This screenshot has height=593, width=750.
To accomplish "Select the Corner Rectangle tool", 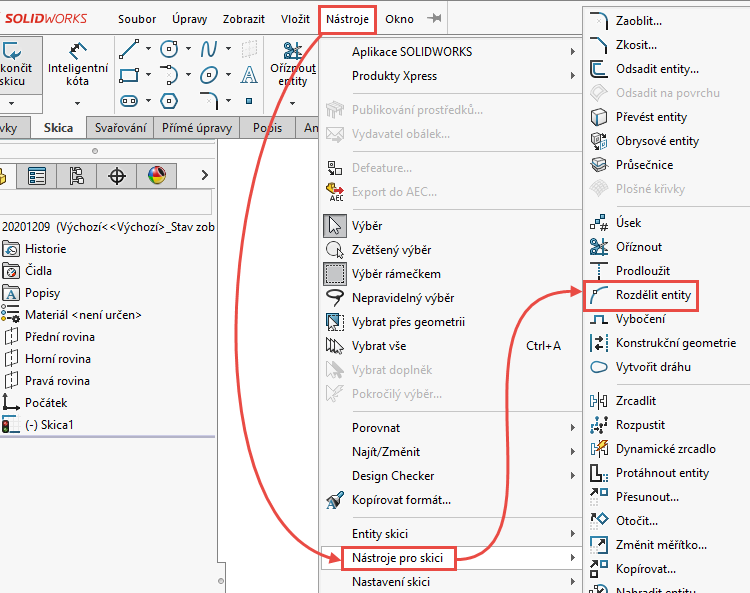I will click(129, 75).
